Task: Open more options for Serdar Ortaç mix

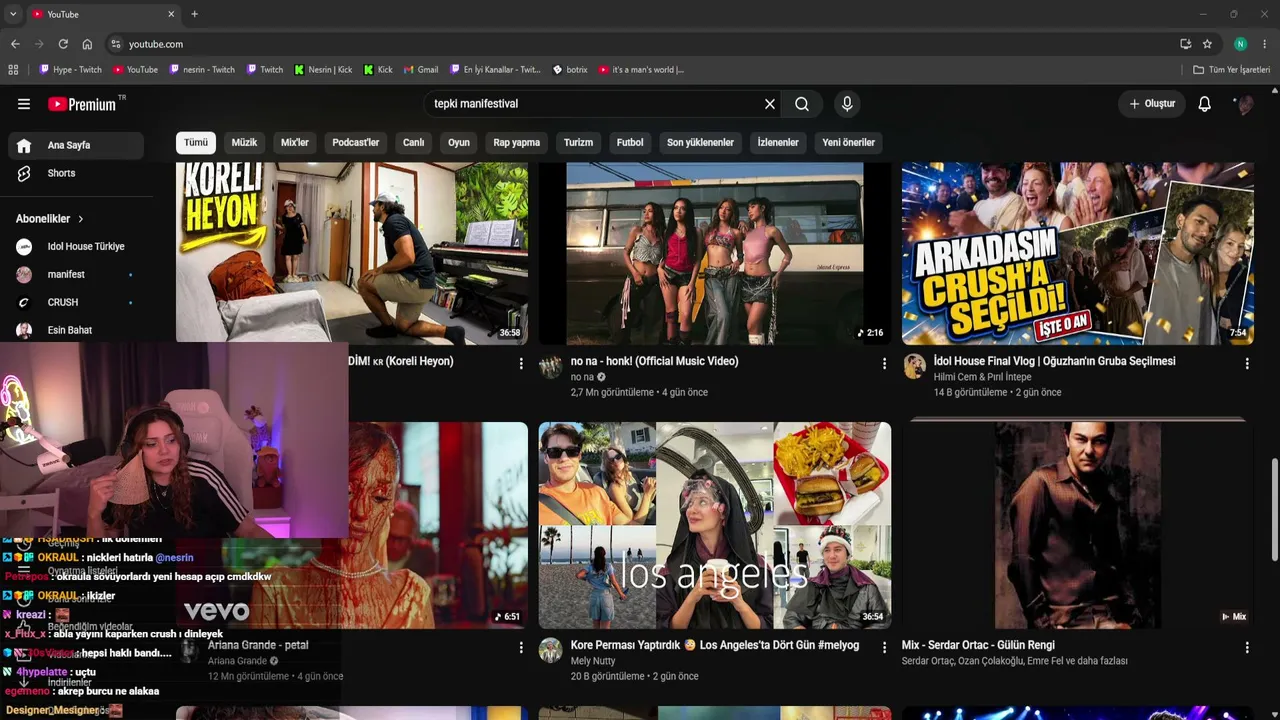Action: click(1247, 648)
